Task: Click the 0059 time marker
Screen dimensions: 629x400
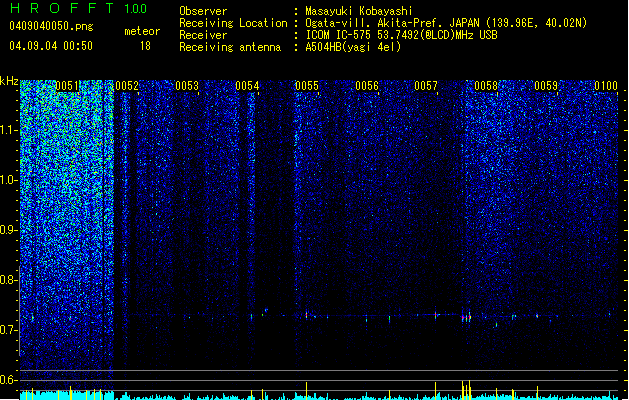Action: [x=546, y=86]
